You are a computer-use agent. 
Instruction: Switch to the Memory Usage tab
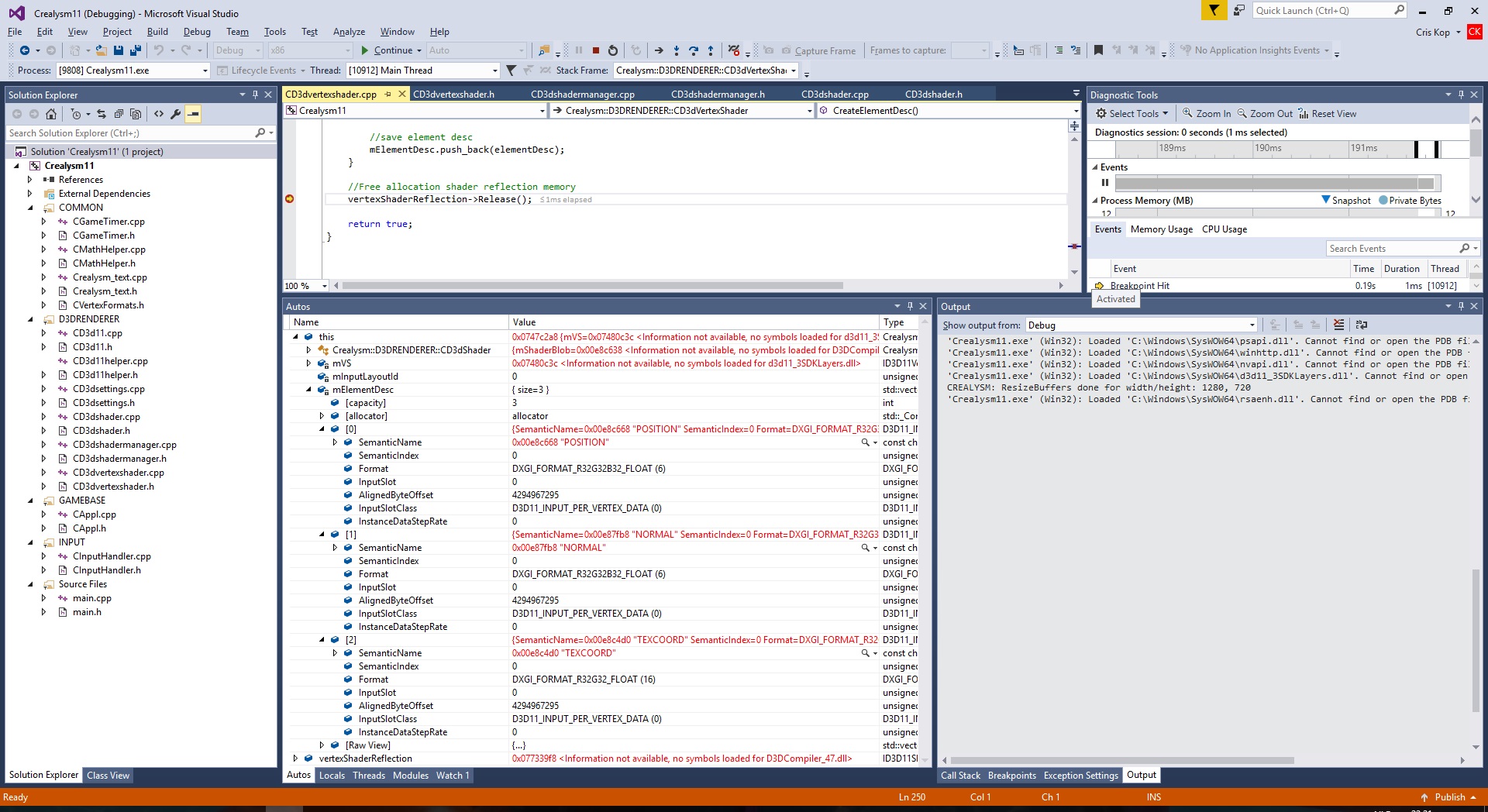click(x=1161, y=229)
